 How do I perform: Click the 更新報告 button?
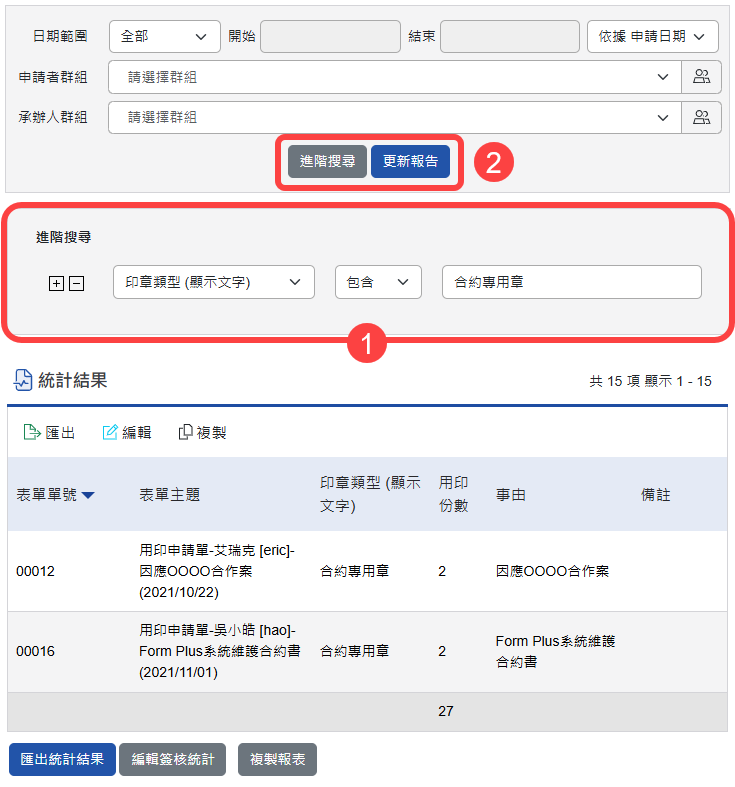(x=410, y=161)
